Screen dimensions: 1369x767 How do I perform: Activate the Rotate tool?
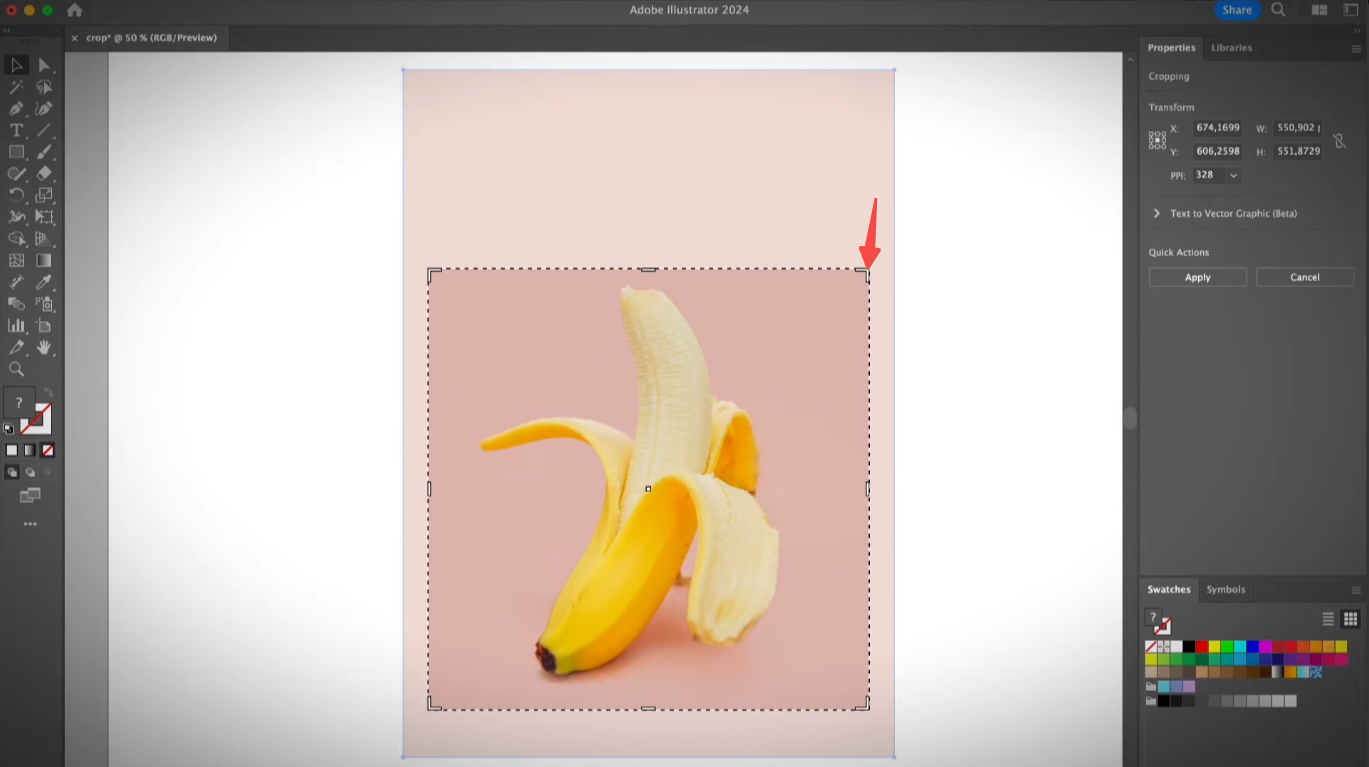(x=16, y=195)
